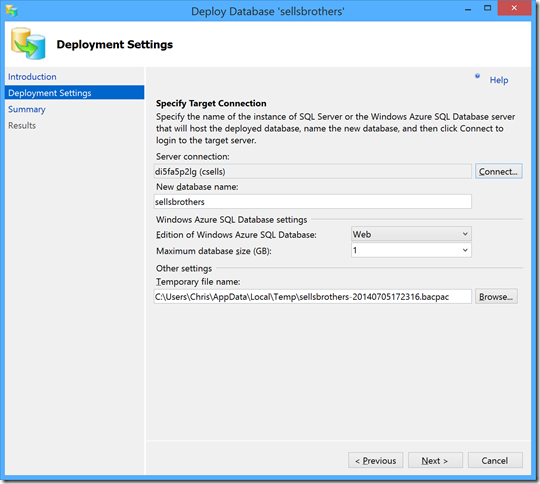Image resolution: width=540 pixels, height=484 pixels.
Task: Proceed with the Next button
Action: [435, 460]
